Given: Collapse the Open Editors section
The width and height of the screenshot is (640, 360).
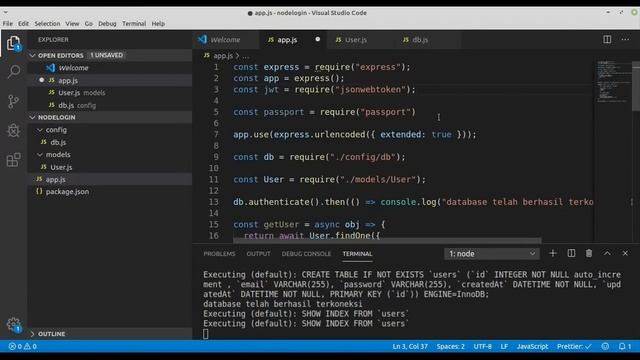Looking at the screenshot, I should [32, 55].
